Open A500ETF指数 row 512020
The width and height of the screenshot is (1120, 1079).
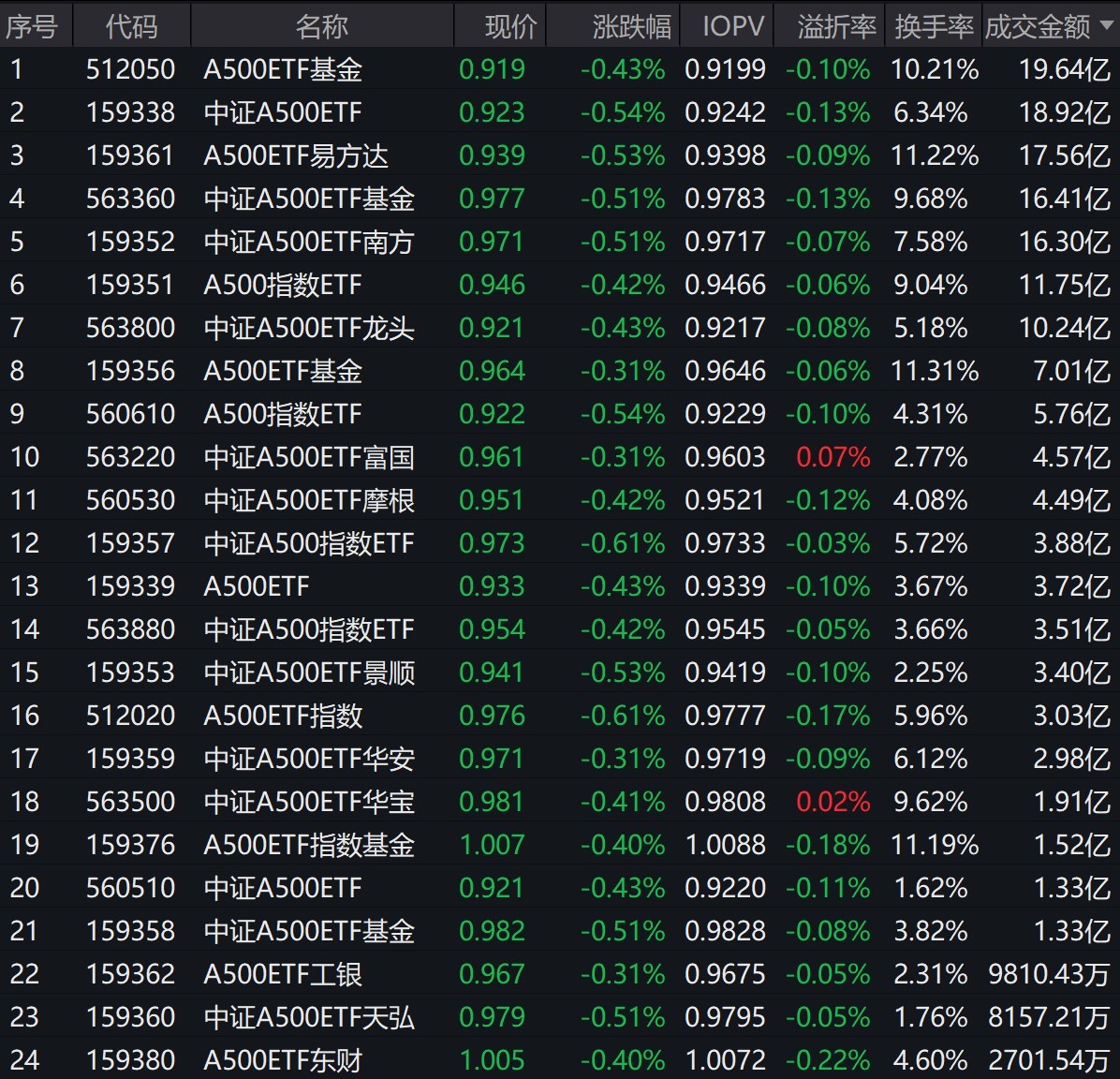click(560, 716)
